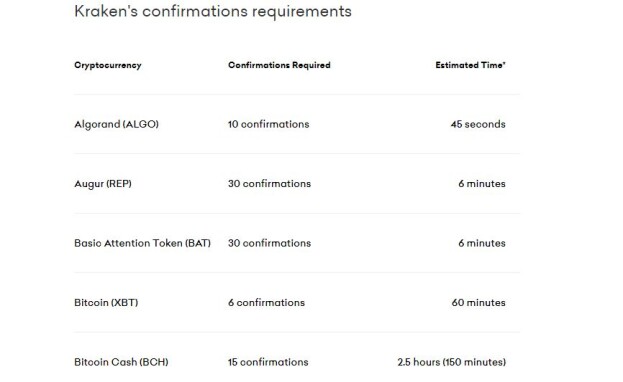Select the Algorand (ALGO) row label
Screen dimensions: 623x382
coord(116,124)
